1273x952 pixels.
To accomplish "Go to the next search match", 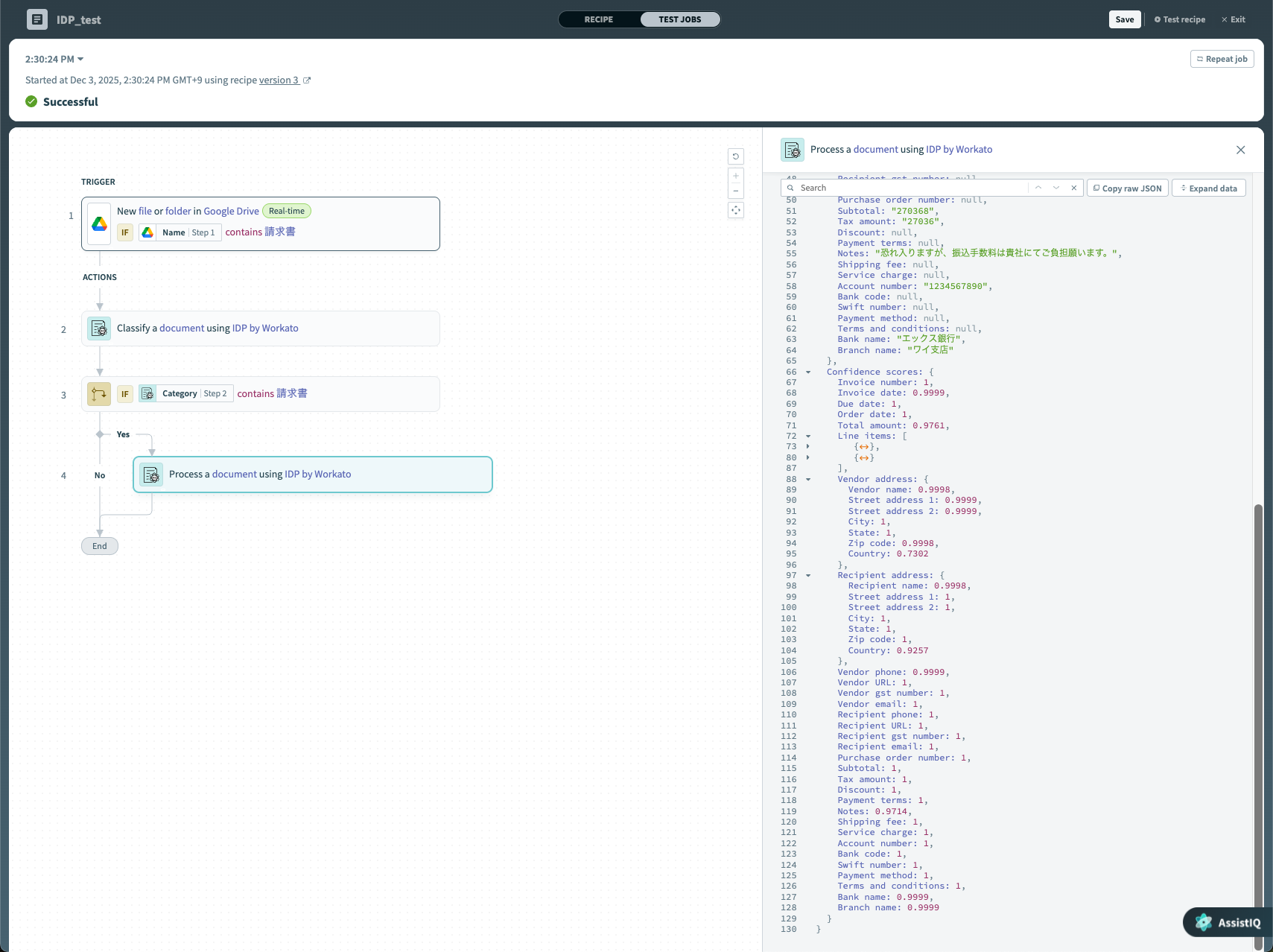I will (1056, 188).
